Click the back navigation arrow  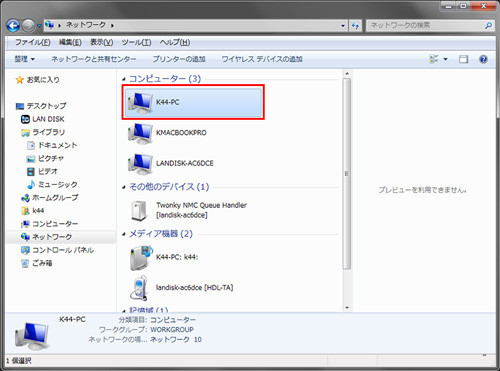coord(13,25)
